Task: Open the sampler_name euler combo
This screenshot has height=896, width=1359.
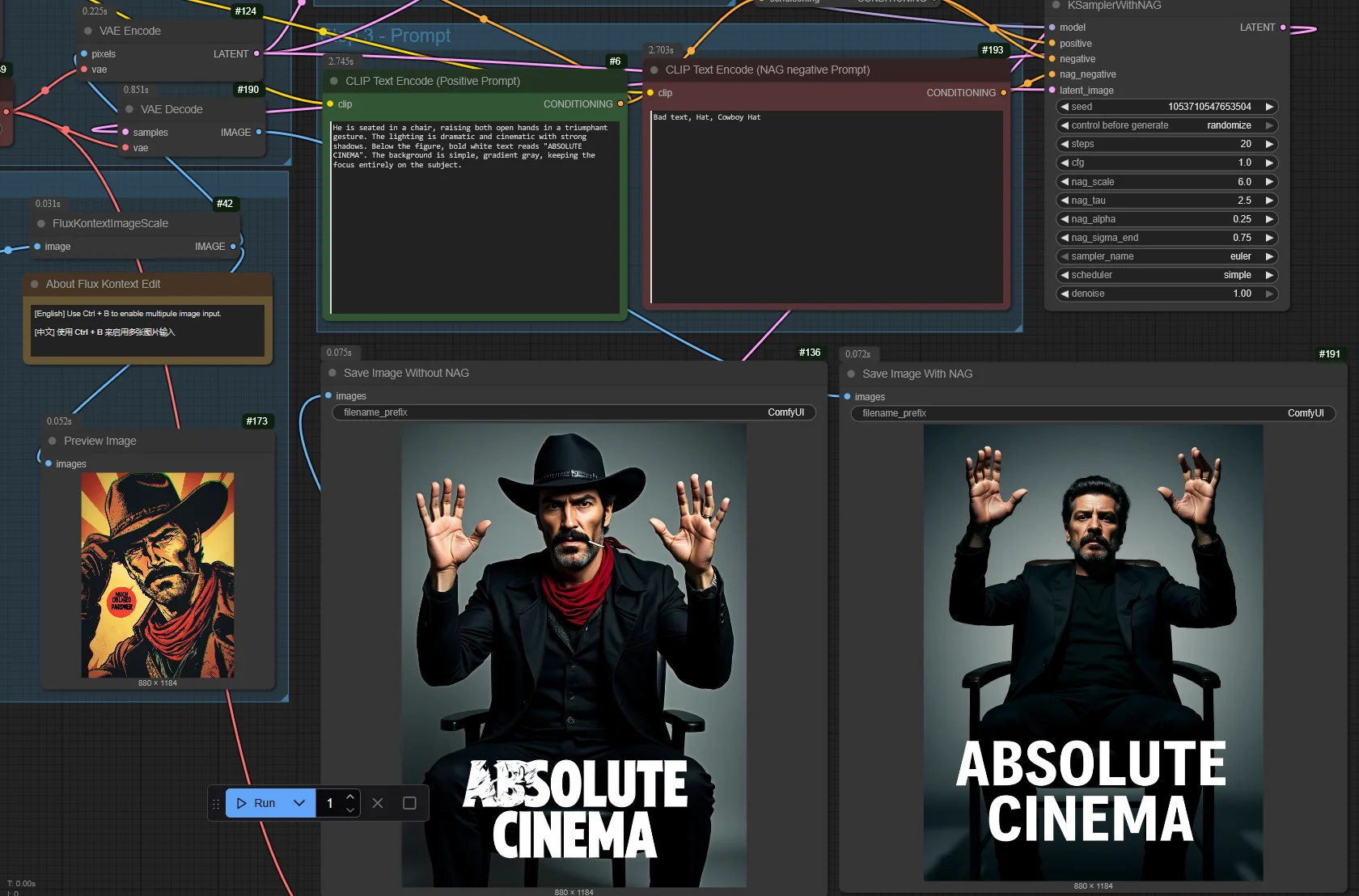Action: [x=1166, y=256]
